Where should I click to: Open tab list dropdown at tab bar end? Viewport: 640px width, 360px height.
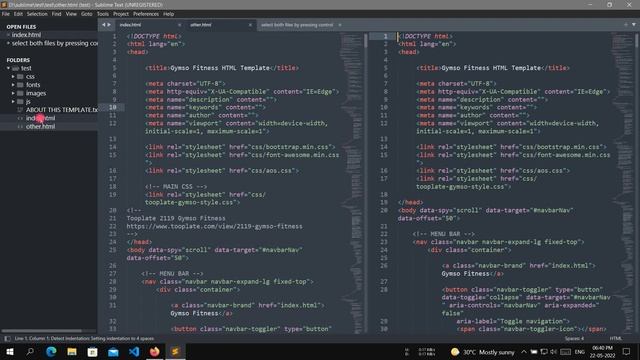[x=633, y=24]
